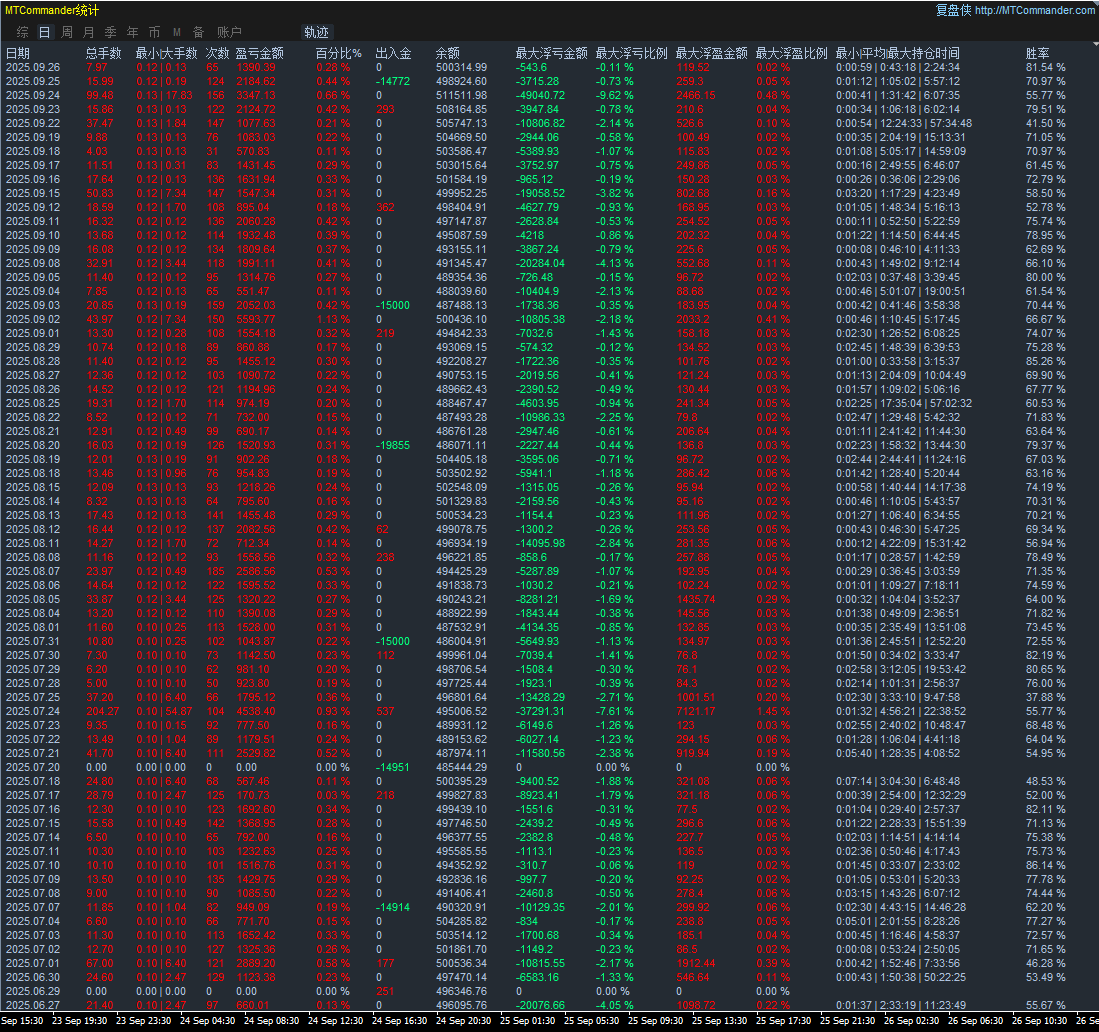Click profit amount 5593.77

pos(256,319)
